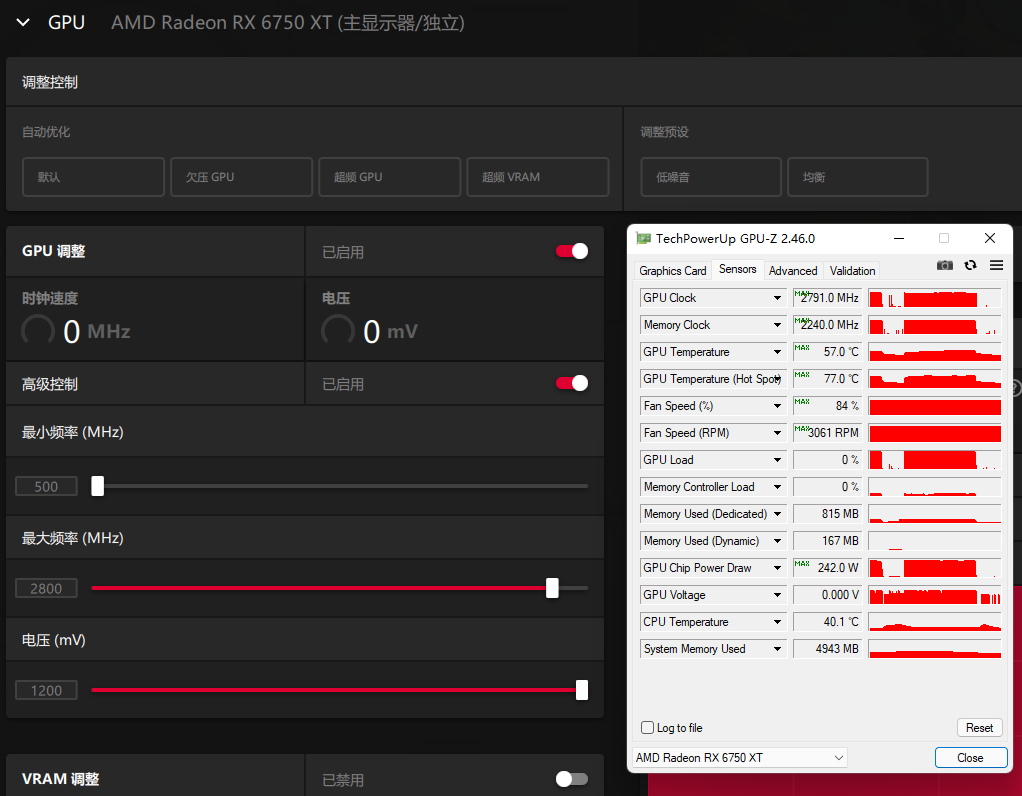Select the 欠压 GPU preset

coord(241,177)
